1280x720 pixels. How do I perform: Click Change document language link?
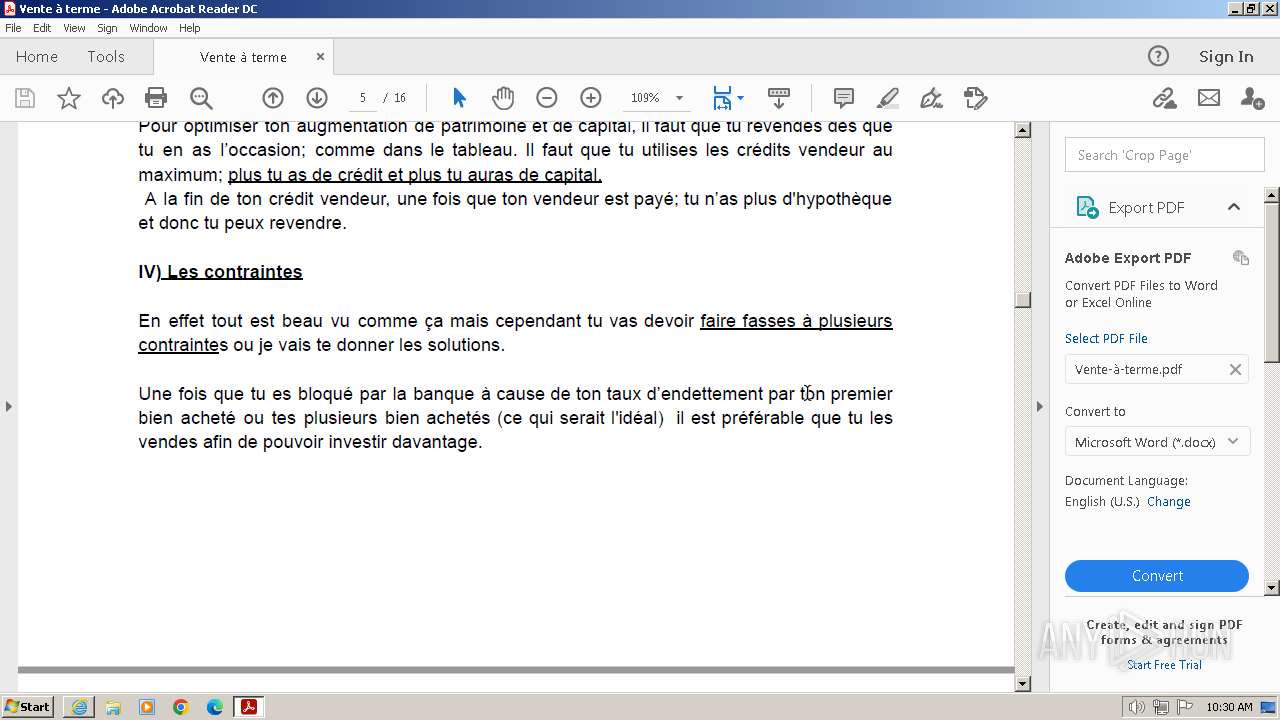click(1169, 502)
